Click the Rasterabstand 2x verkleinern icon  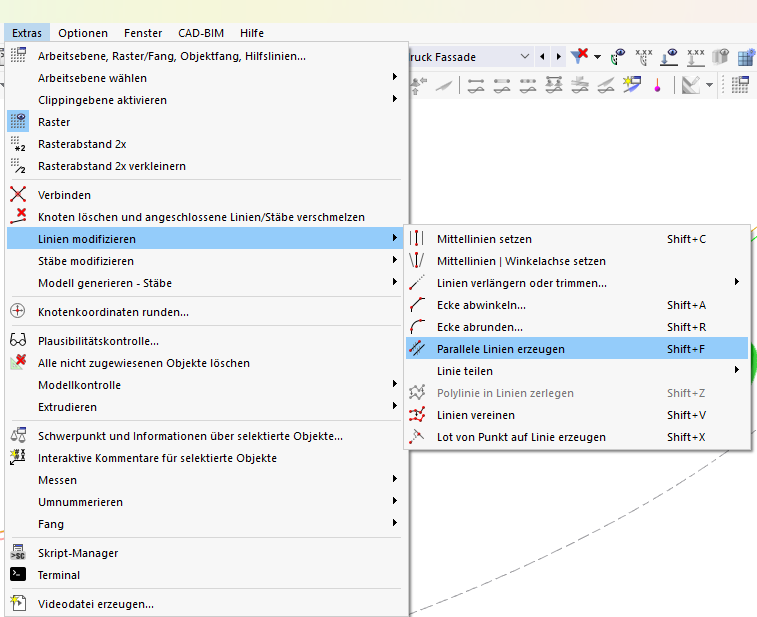pyautogui.click(x=18, y=166)
